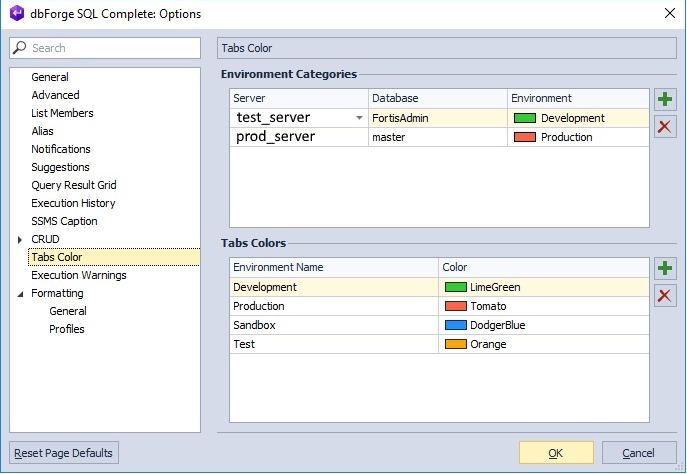This screenshot has height=474, width=687.
Task: Select Execution Warnings in options tree
Action: 78,275
